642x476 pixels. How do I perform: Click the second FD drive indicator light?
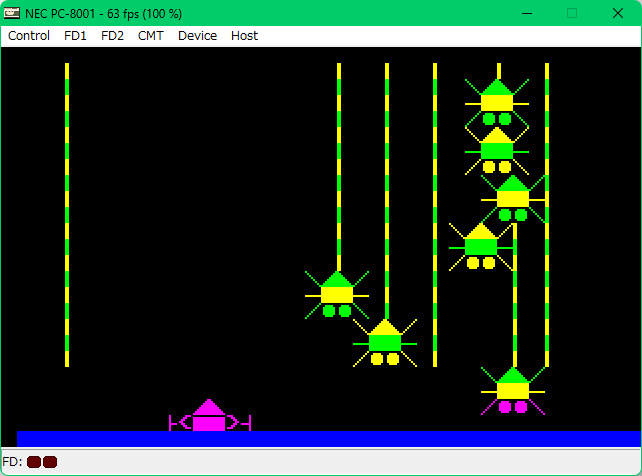50,462
